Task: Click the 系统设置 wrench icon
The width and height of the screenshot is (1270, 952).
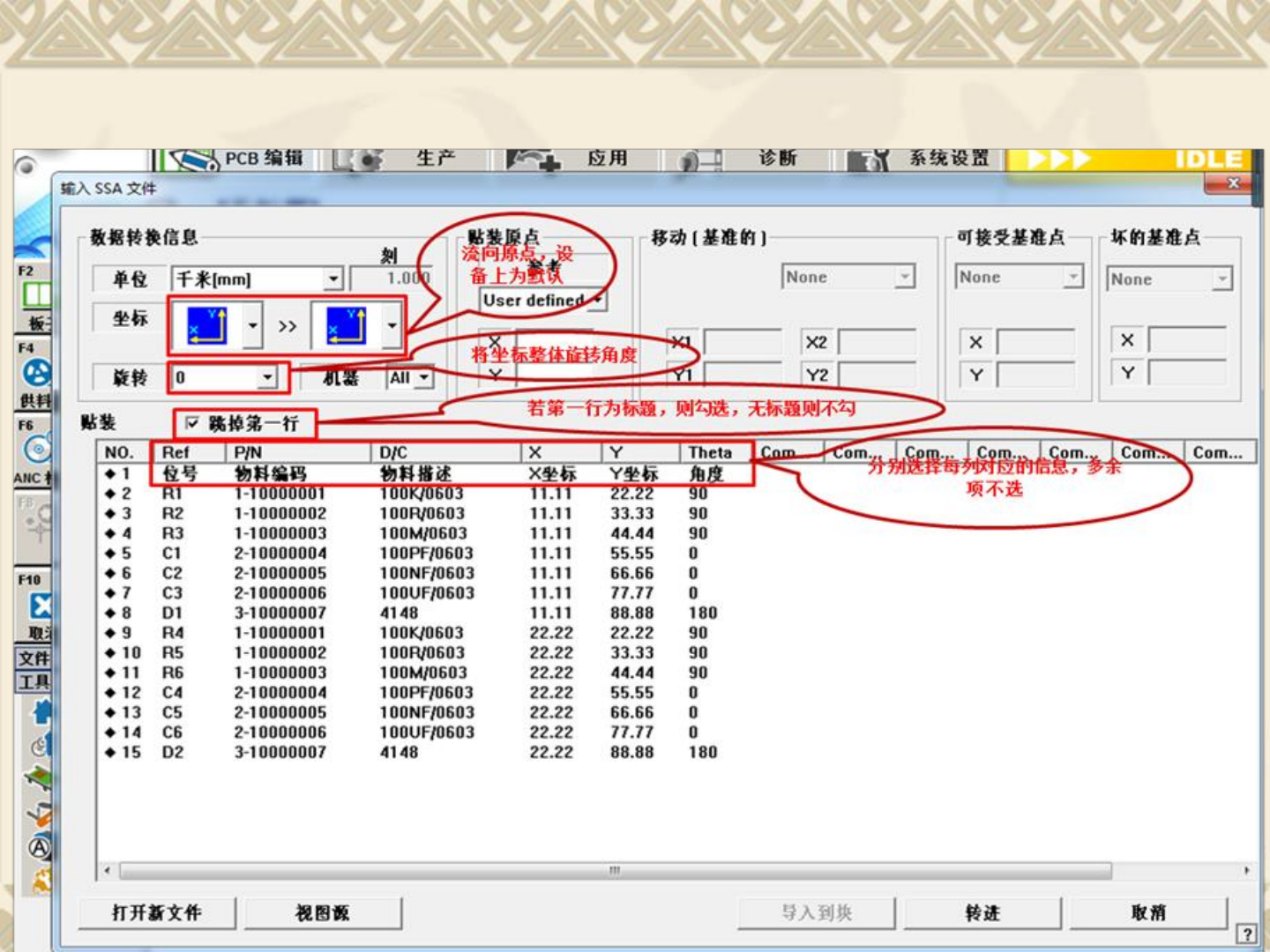Action: point(868,160)
